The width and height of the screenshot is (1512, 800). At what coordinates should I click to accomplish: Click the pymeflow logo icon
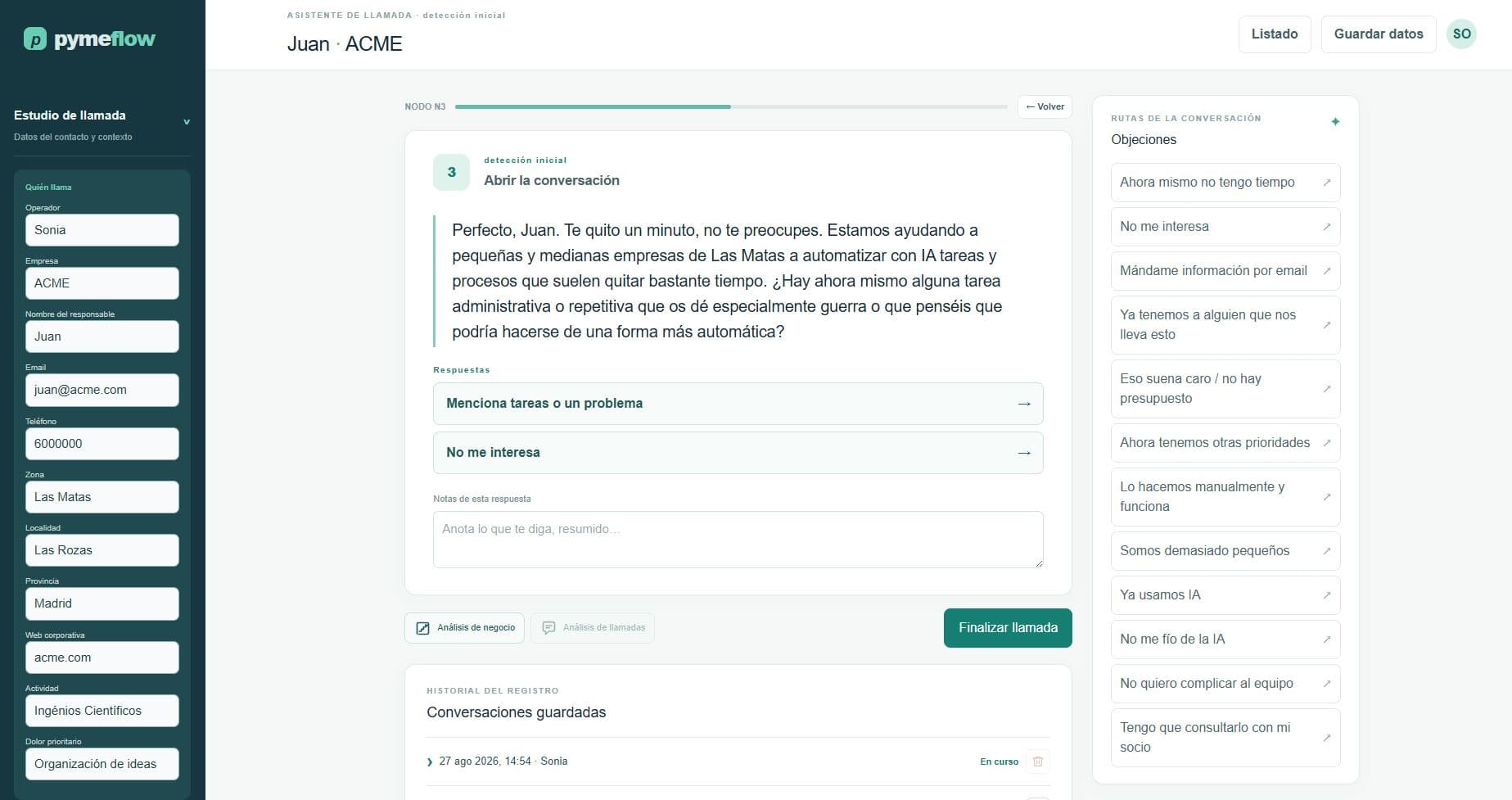(x=35, y=38)
